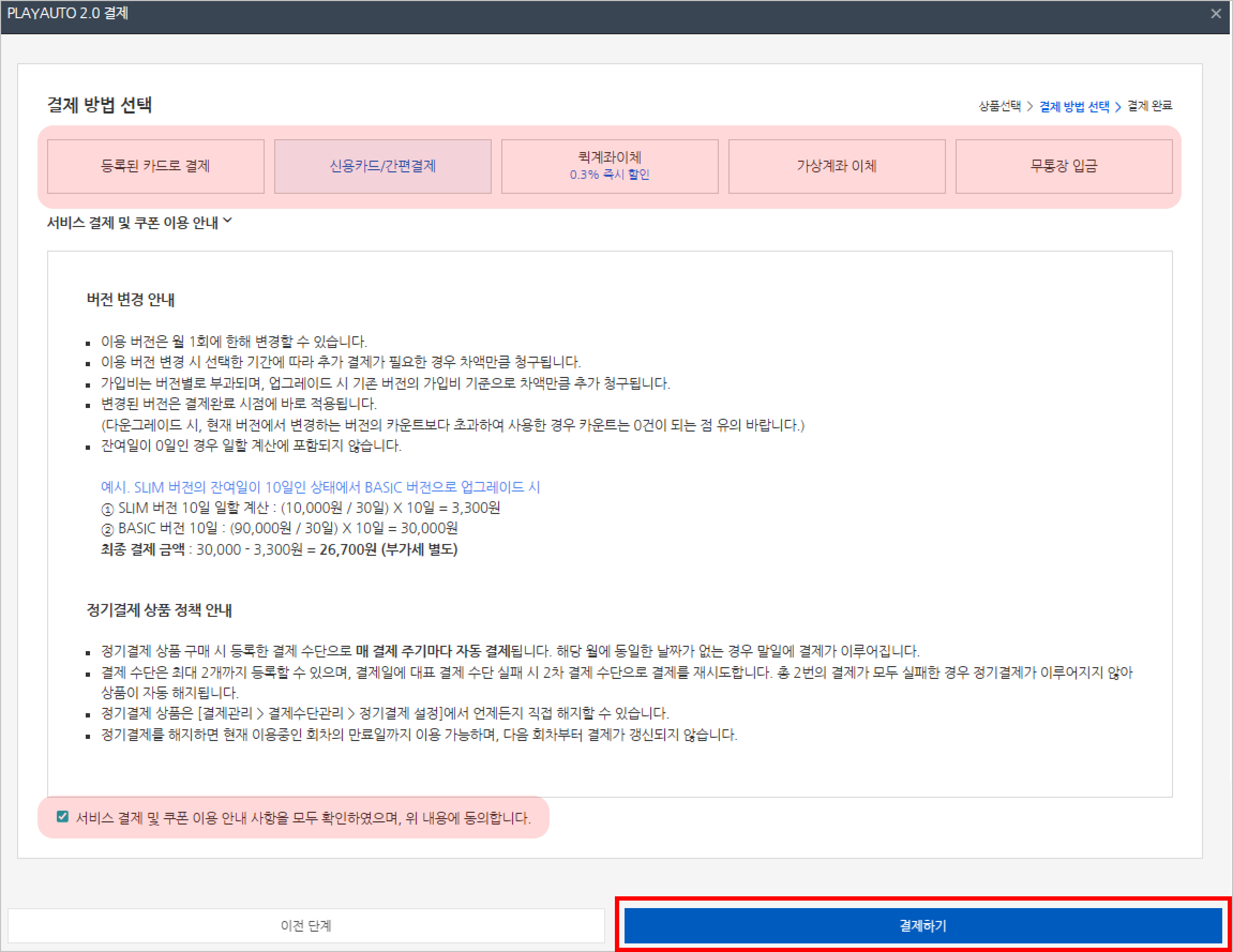This screenshot has height=952, width=1233.
Task: Choose 신용카드/간편결제 payment method
Action: 382,166
